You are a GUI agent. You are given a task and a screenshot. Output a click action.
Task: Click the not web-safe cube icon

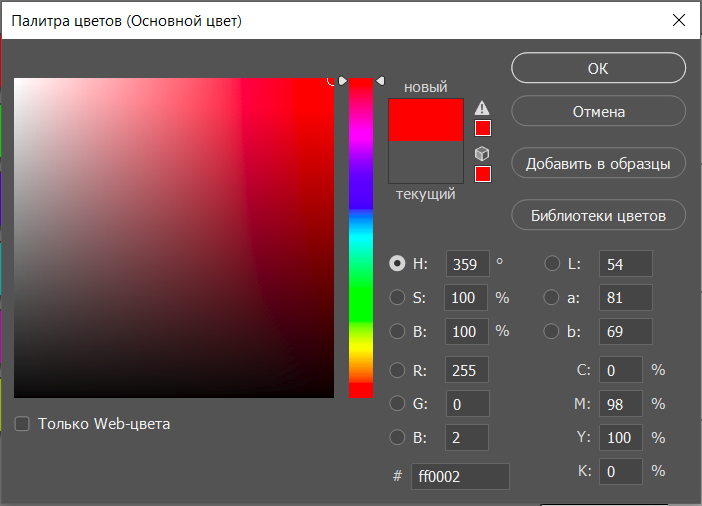(x=483, y=153)
